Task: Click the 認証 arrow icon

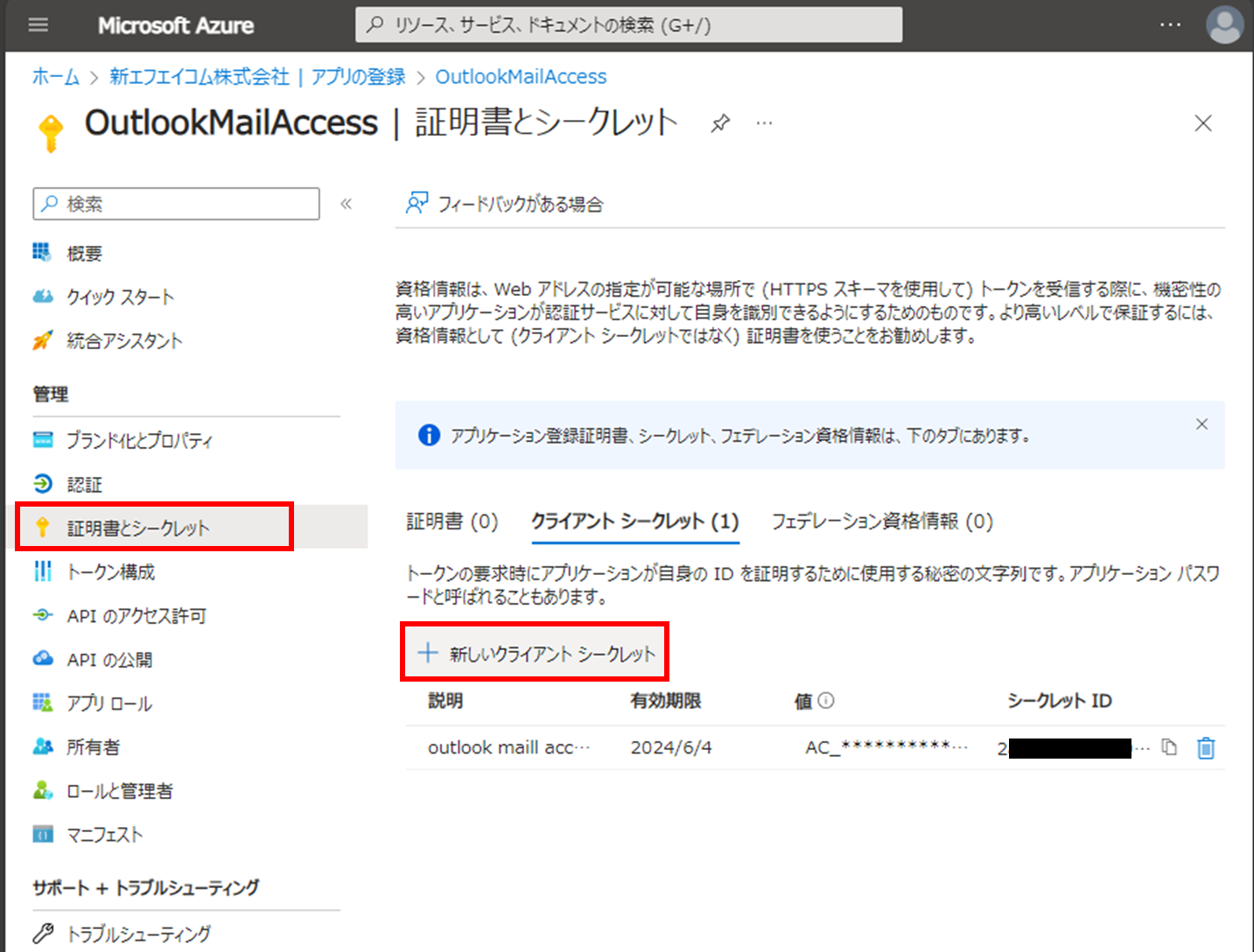Action: [43, 483]
